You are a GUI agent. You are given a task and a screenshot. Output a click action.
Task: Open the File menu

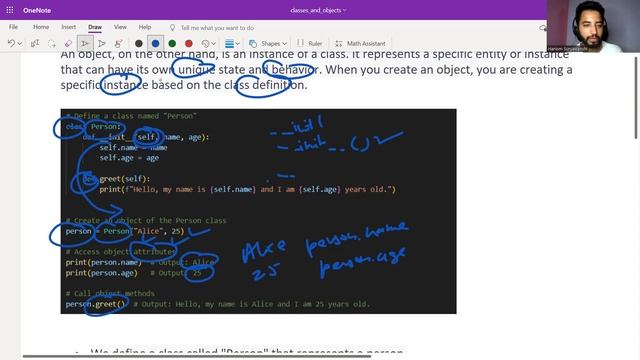(13, 27)
